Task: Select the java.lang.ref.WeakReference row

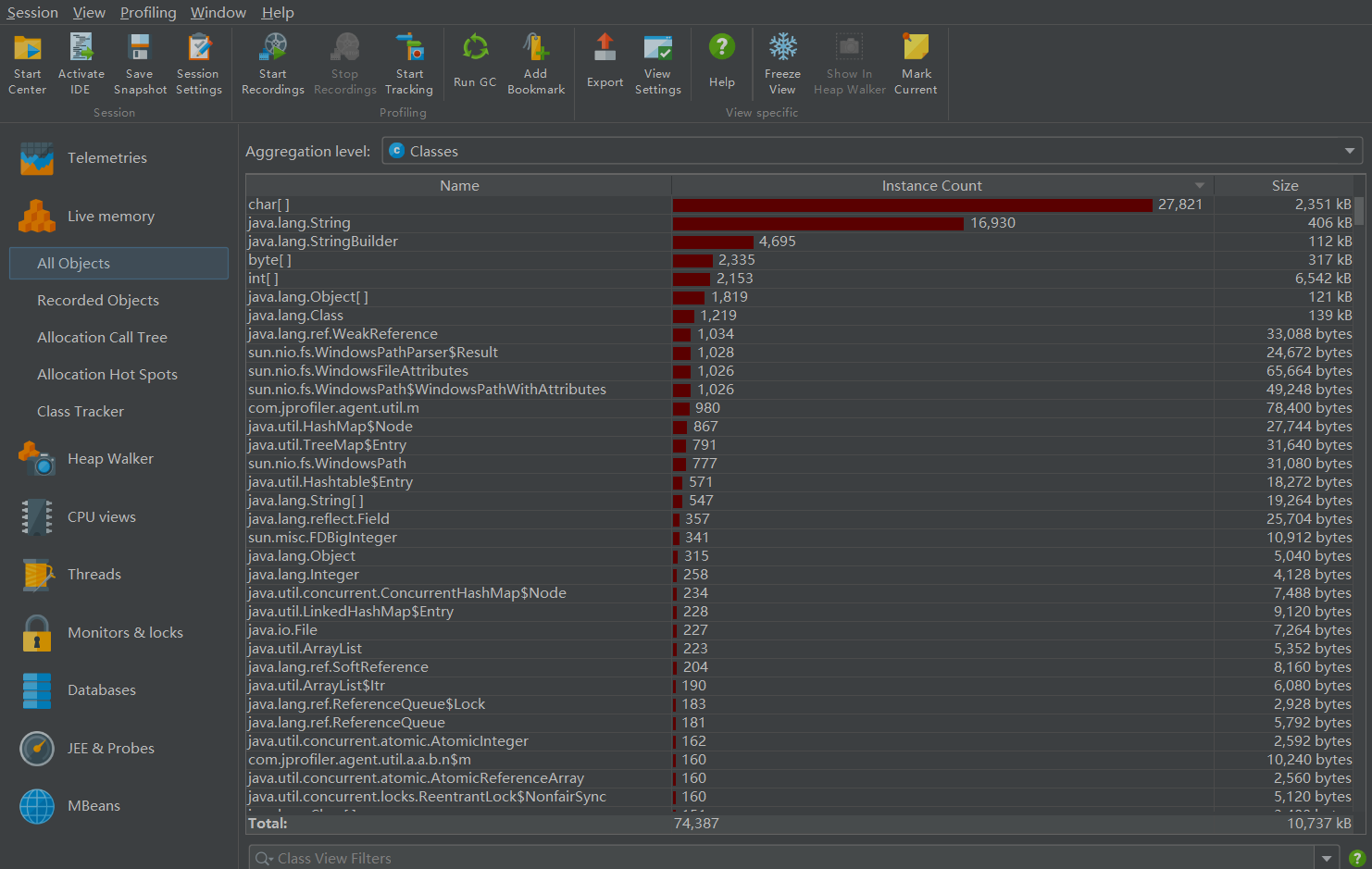Action: click(800, 334)
